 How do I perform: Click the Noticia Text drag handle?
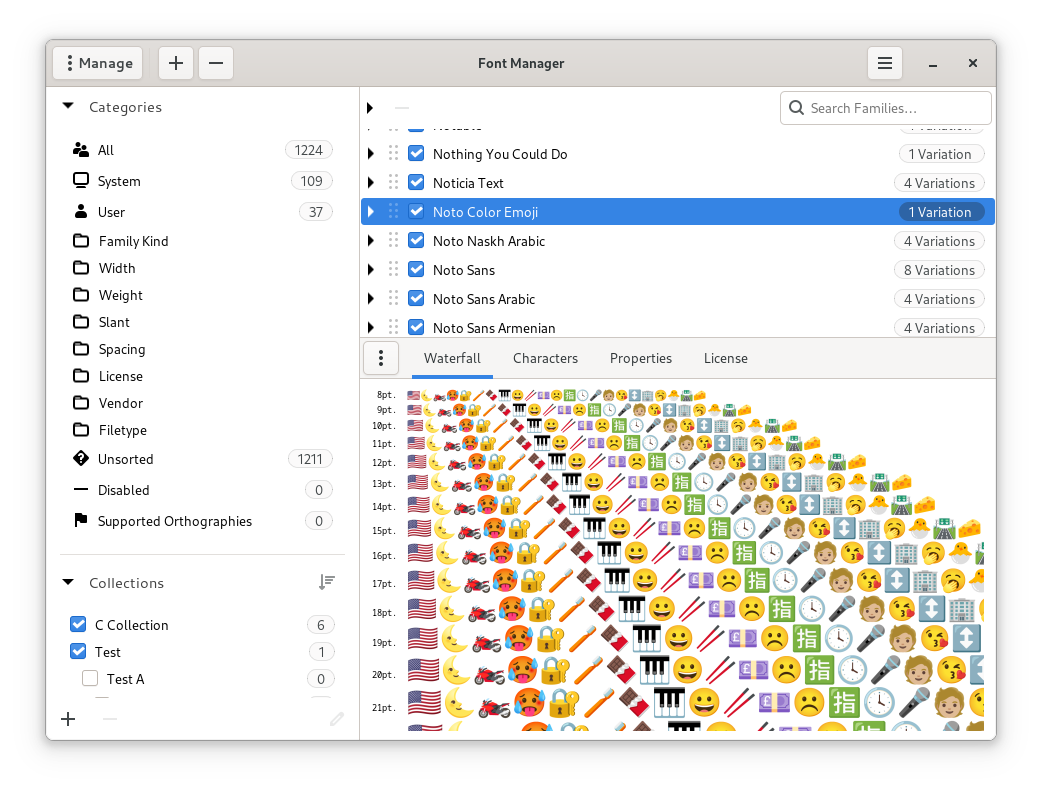[393, 182]
